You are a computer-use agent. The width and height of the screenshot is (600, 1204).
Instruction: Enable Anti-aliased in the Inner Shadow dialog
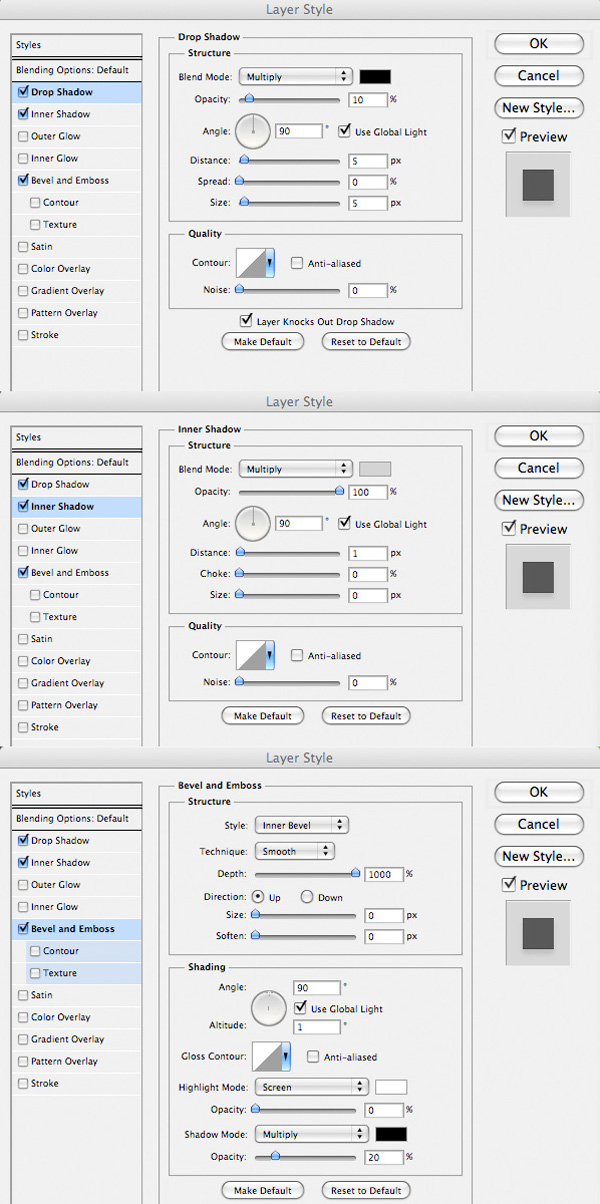pos(297,655)
